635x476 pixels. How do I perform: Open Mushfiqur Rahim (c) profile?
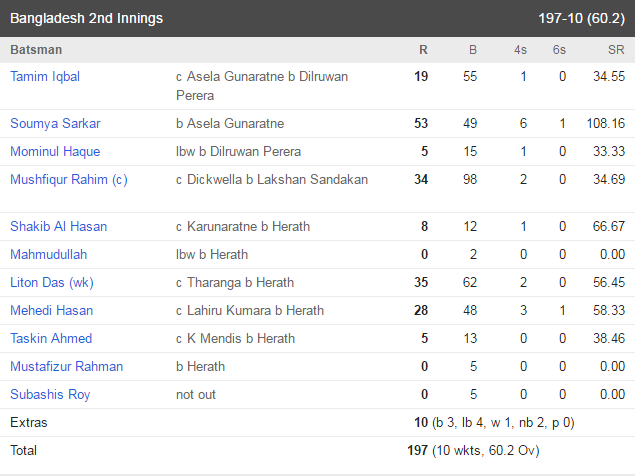pyautogui.click(x=69, y=179)
